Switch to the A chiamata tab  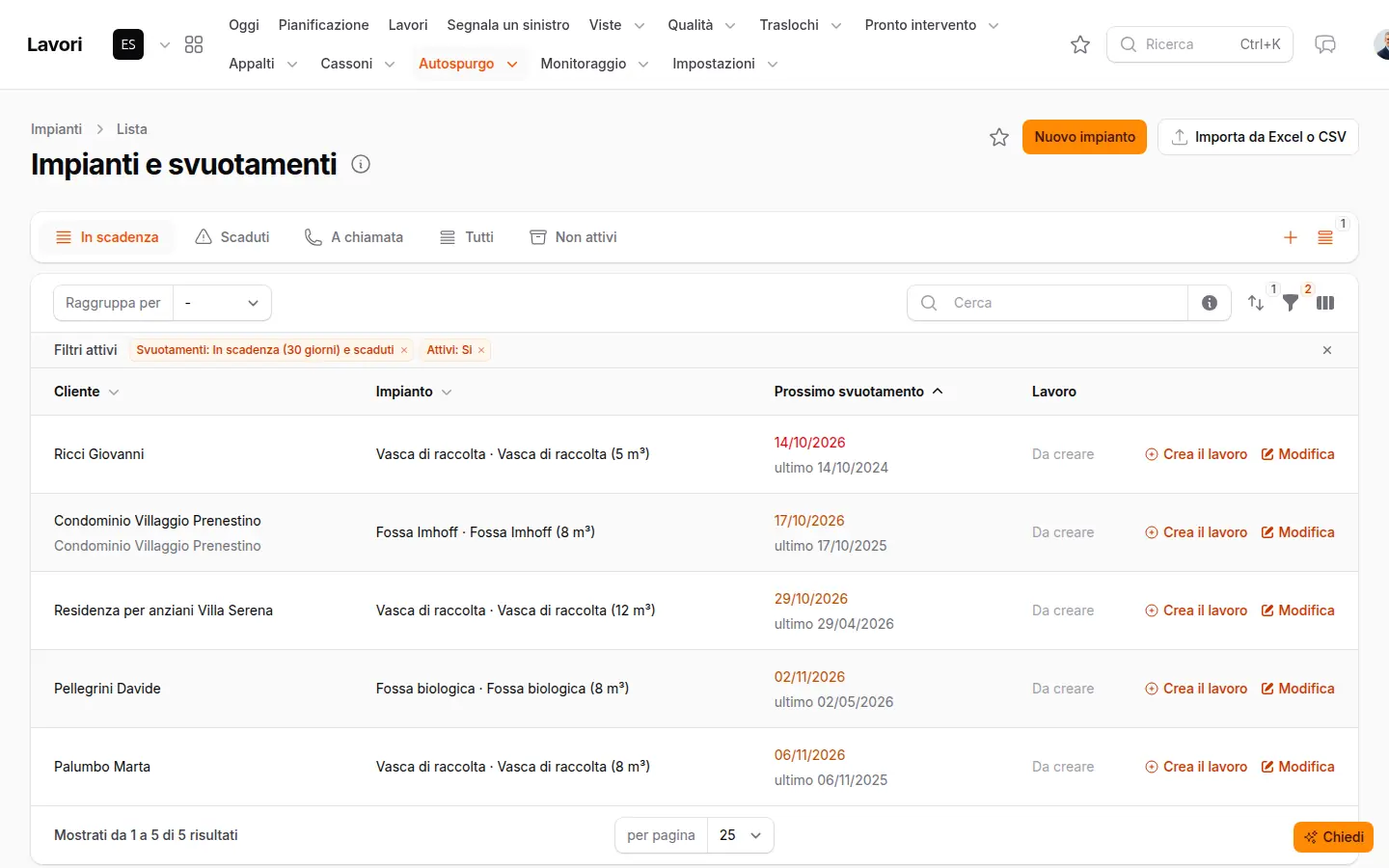coord(354,237)
